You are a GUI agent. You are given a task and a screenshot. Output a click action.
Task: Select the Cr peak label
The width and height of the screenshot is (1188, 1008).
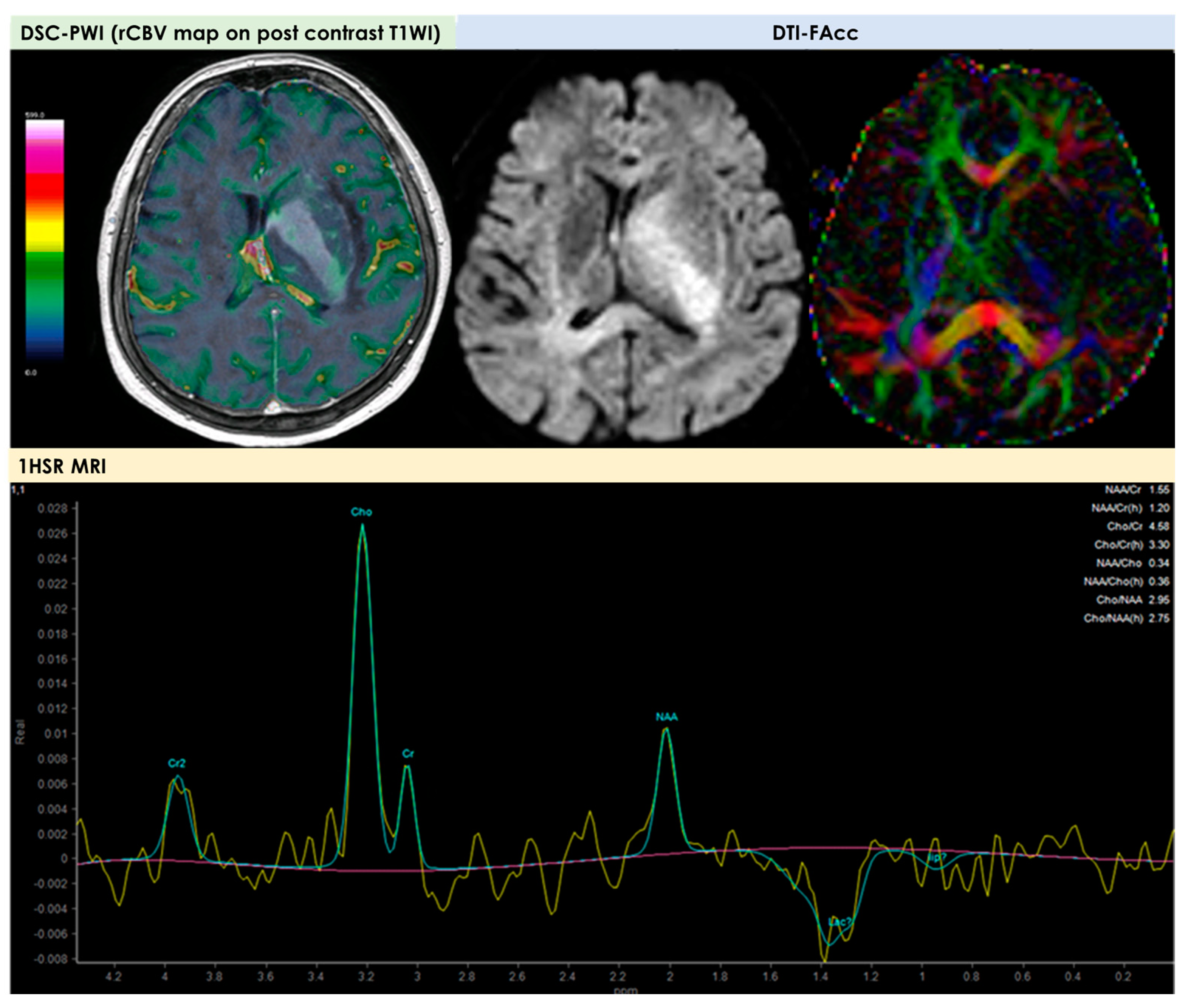click(x=407, y=754)
